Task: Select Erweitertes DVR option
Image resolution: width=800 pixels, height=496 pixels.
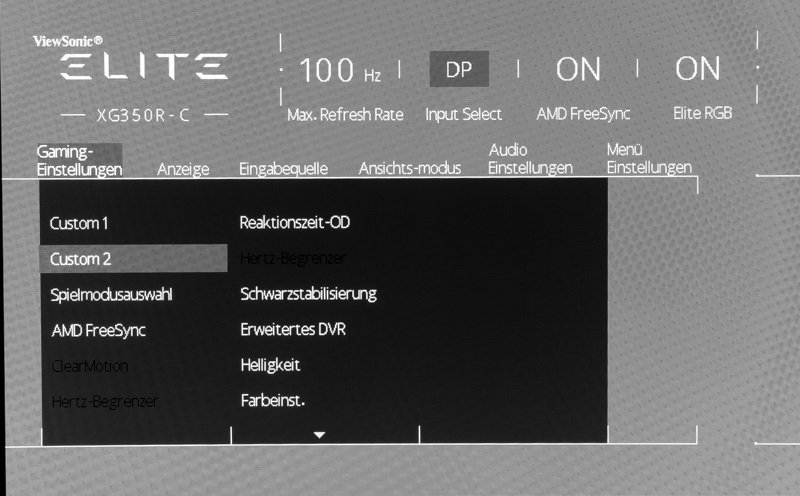Action: click(293, 329)
